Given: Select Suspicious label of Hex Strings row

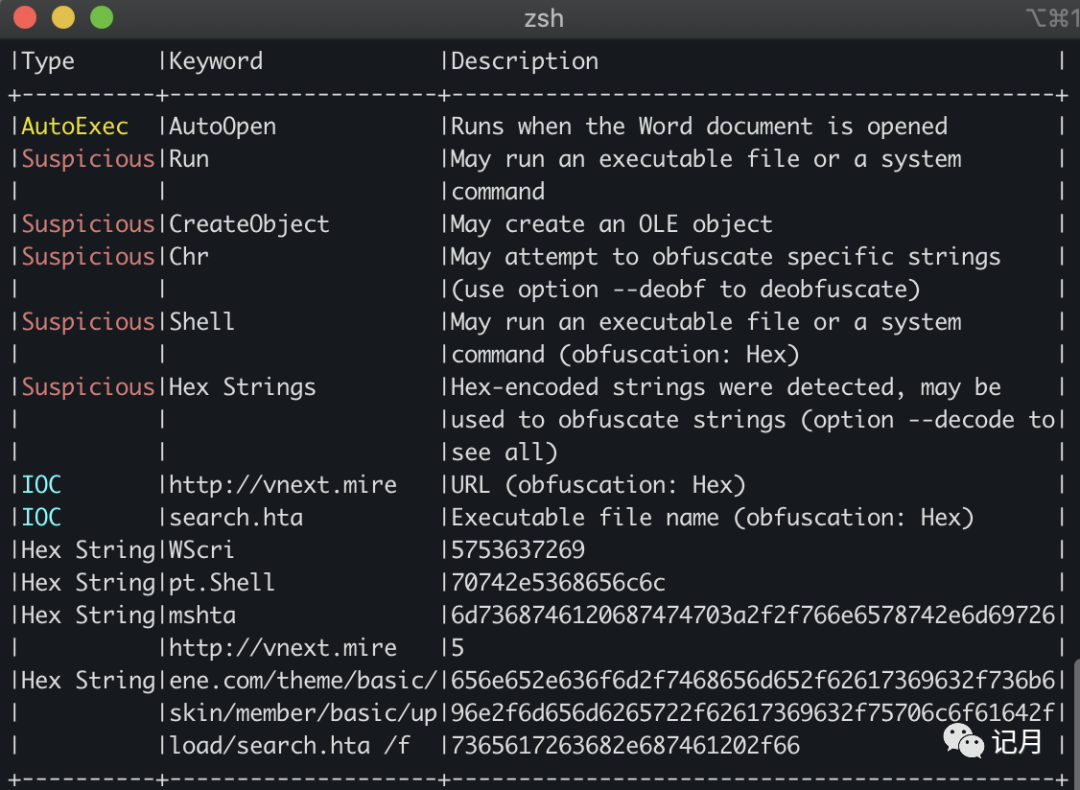Looking at the screenshot, I should [88, 387].
